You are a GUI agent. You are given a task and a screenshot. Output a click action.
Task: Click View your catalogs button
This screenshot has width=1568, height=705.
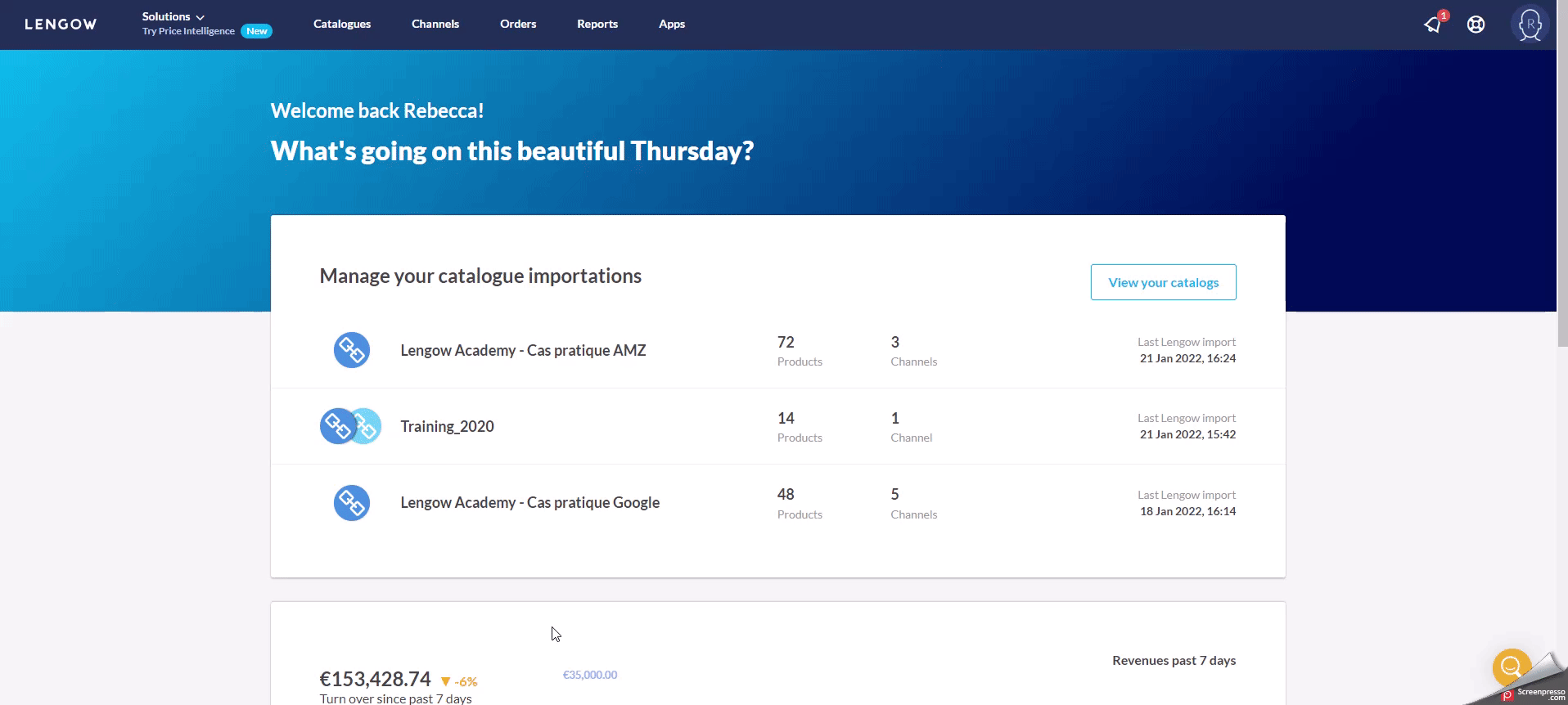[1163, 282]
